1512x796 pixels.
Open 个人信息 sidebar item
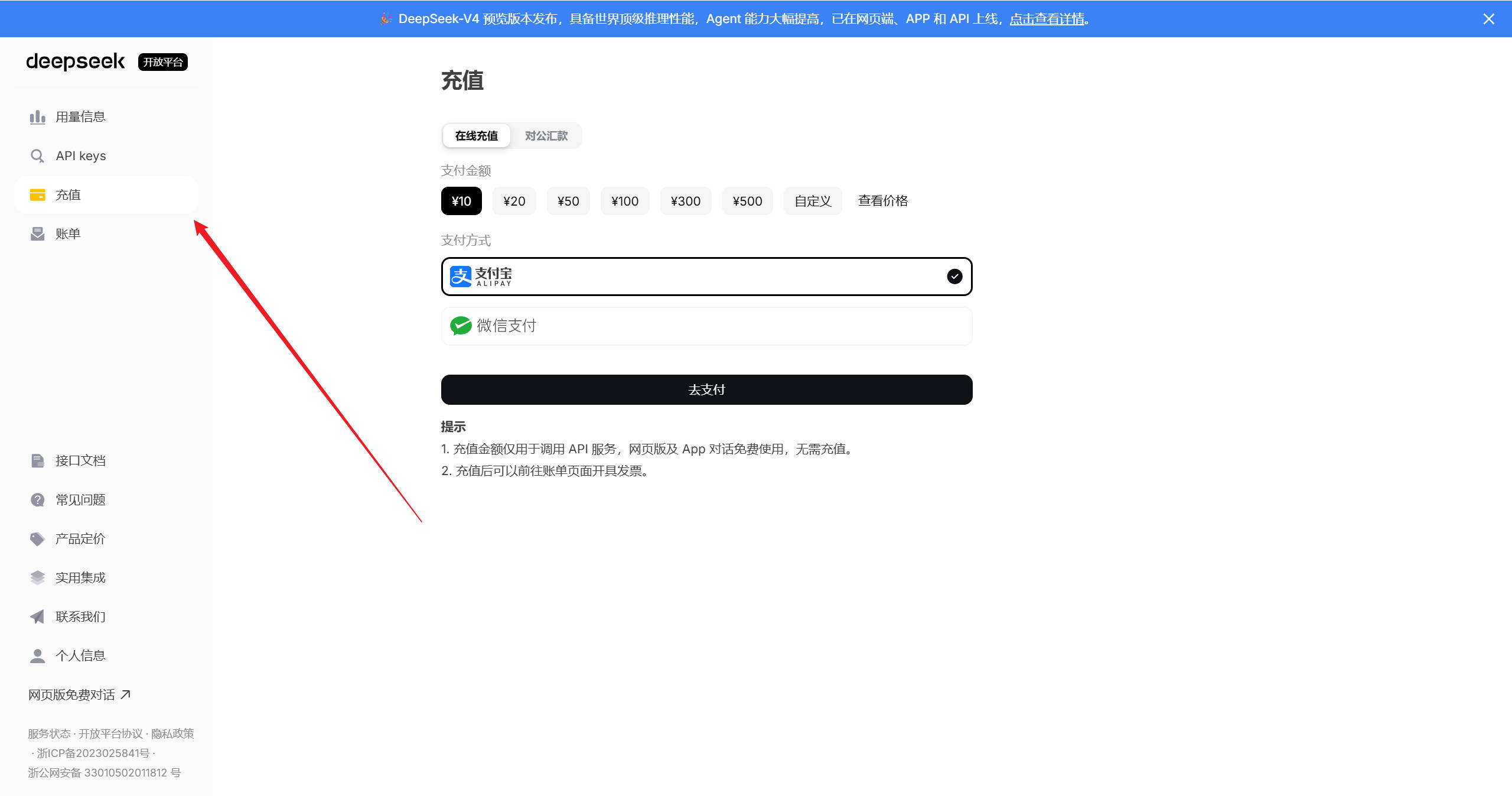tap(106, 656)
